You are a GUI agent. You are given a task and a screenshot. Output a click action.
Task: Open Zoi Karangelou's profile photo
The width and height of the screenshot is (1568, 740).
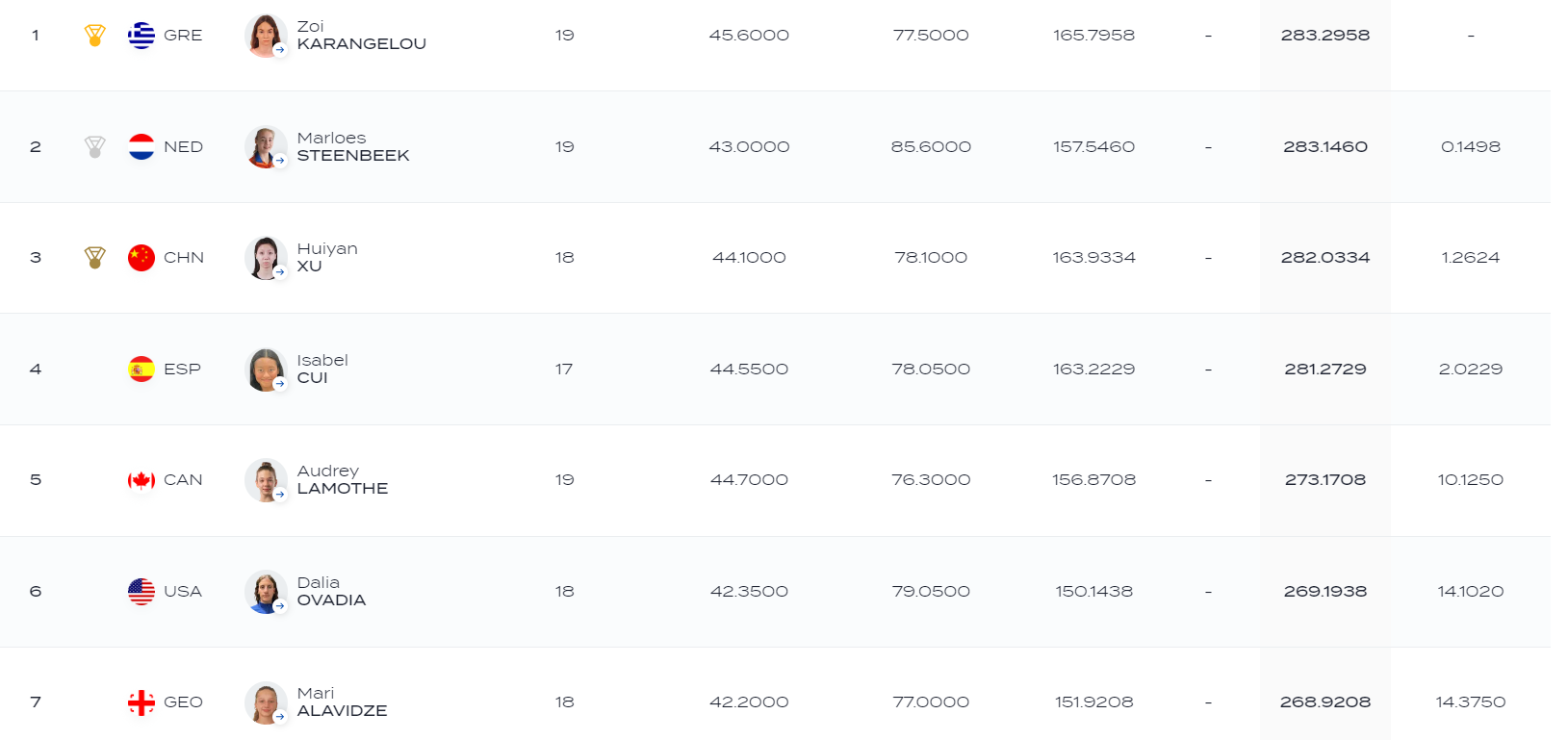[x=266, y=36]
